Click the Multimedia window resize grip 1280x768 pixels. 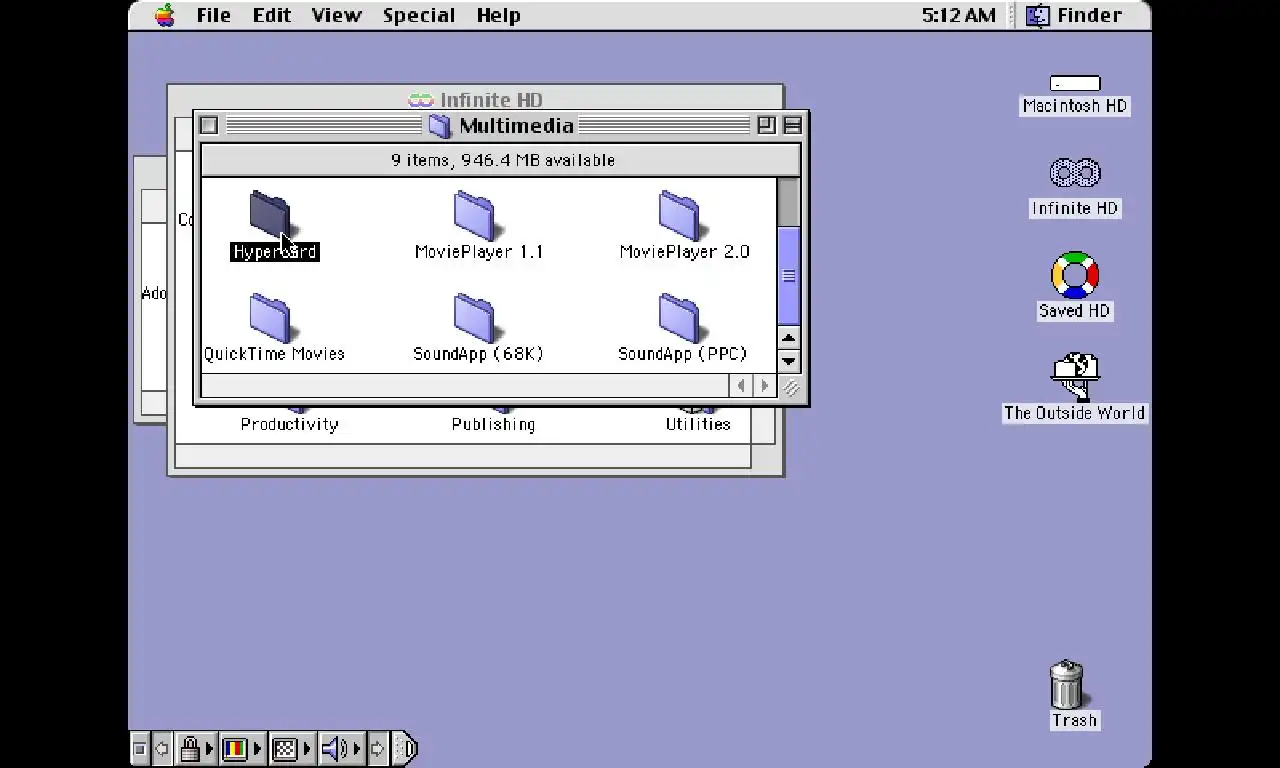coord(790,387)
